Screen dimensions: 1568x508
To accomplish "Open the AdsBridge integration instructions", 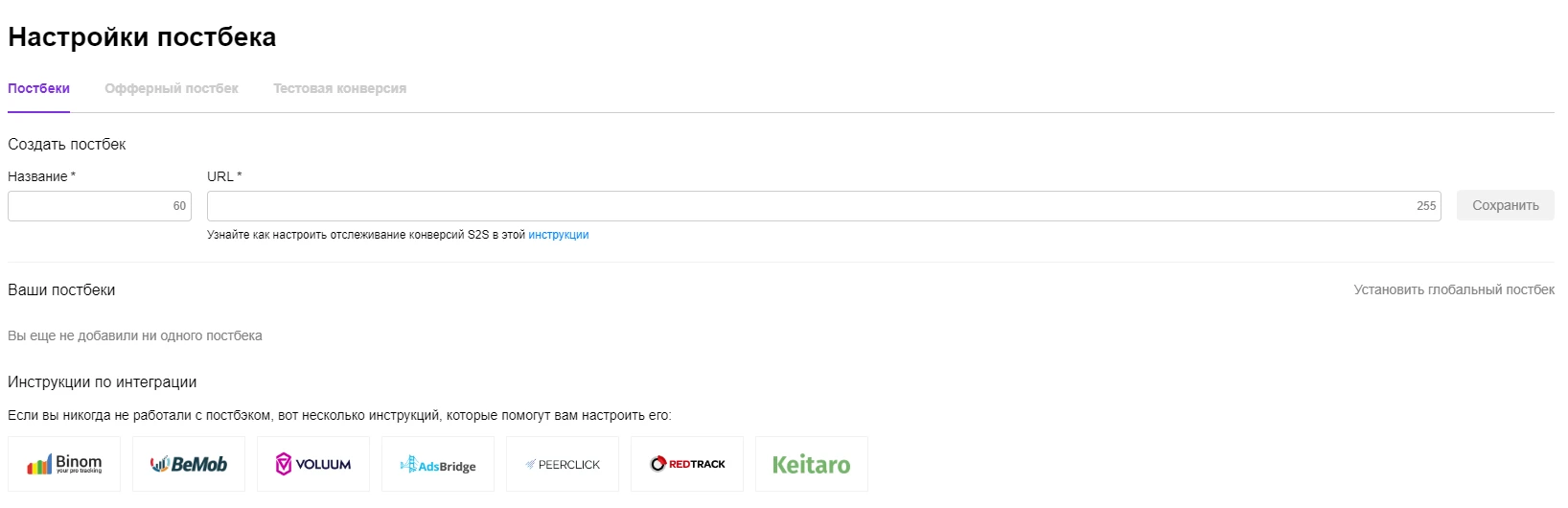I will (438, 464).
